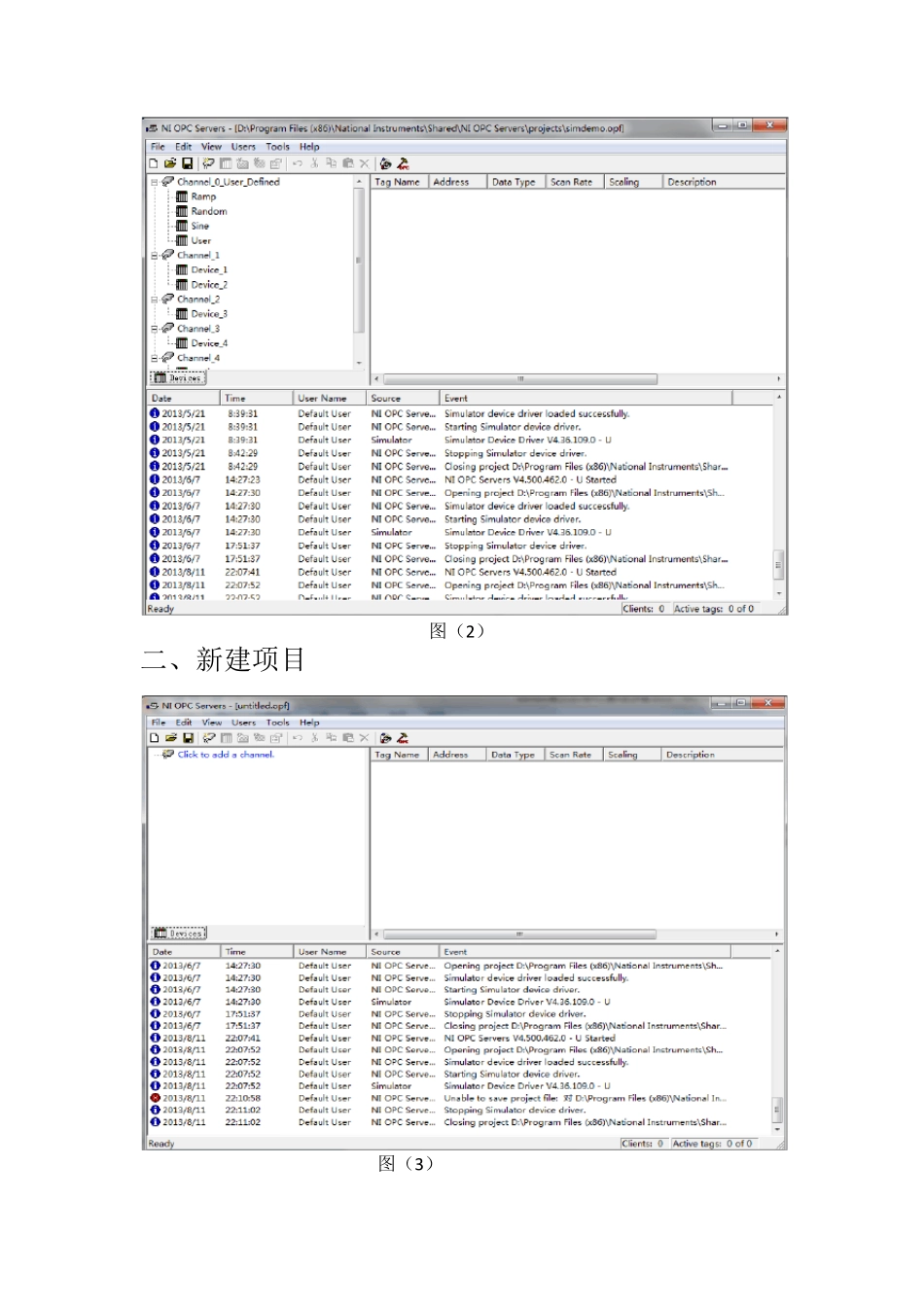The height and width of the screenshot is (1307, 924).
Task: Click Delete X icon in simdemo window toolbar
Action: point(365,163)
